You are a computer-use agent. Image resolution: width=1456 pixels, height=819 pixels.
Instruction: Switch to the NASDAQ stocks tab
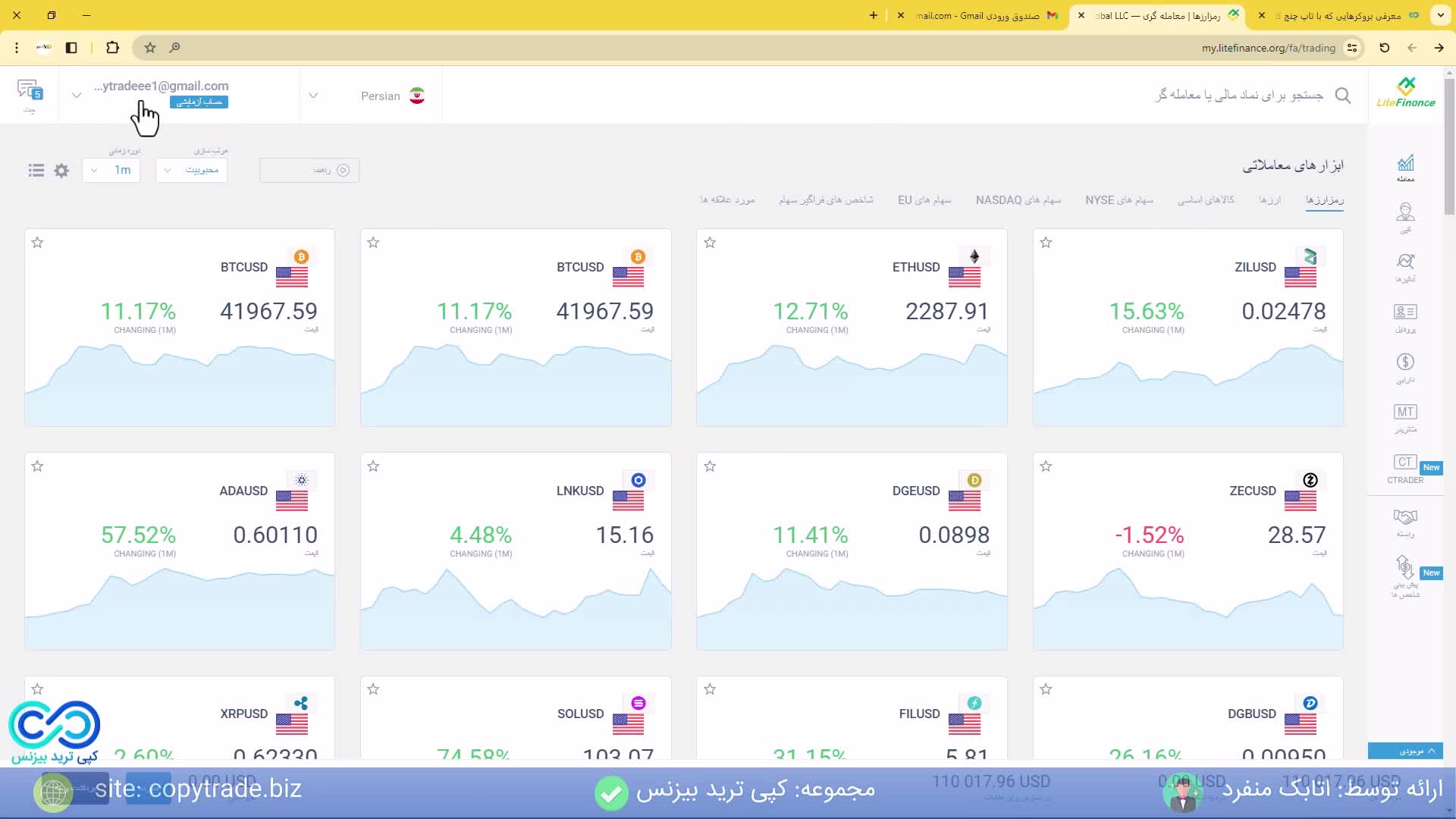[x=1017, y=199]
